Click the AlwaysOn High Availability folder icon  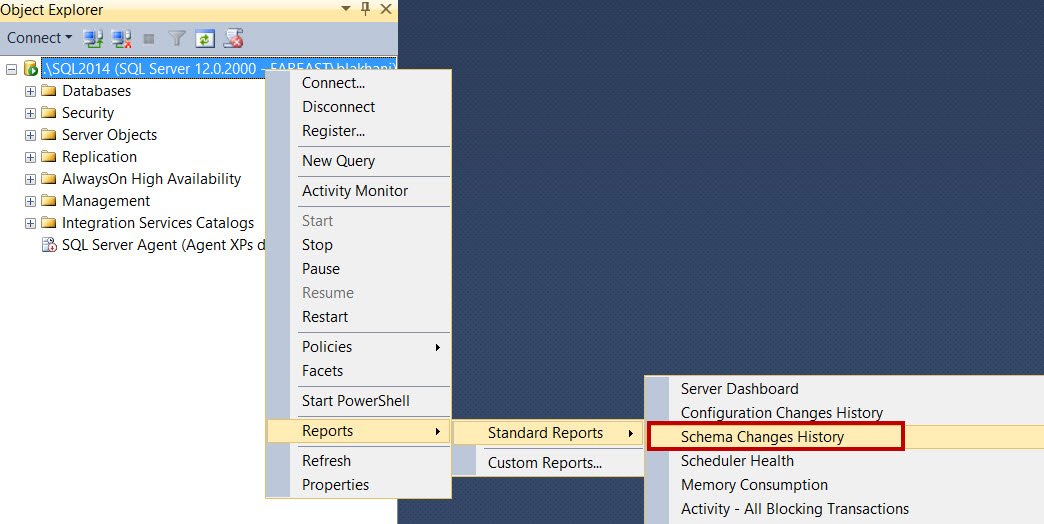[x=49, y=178]
